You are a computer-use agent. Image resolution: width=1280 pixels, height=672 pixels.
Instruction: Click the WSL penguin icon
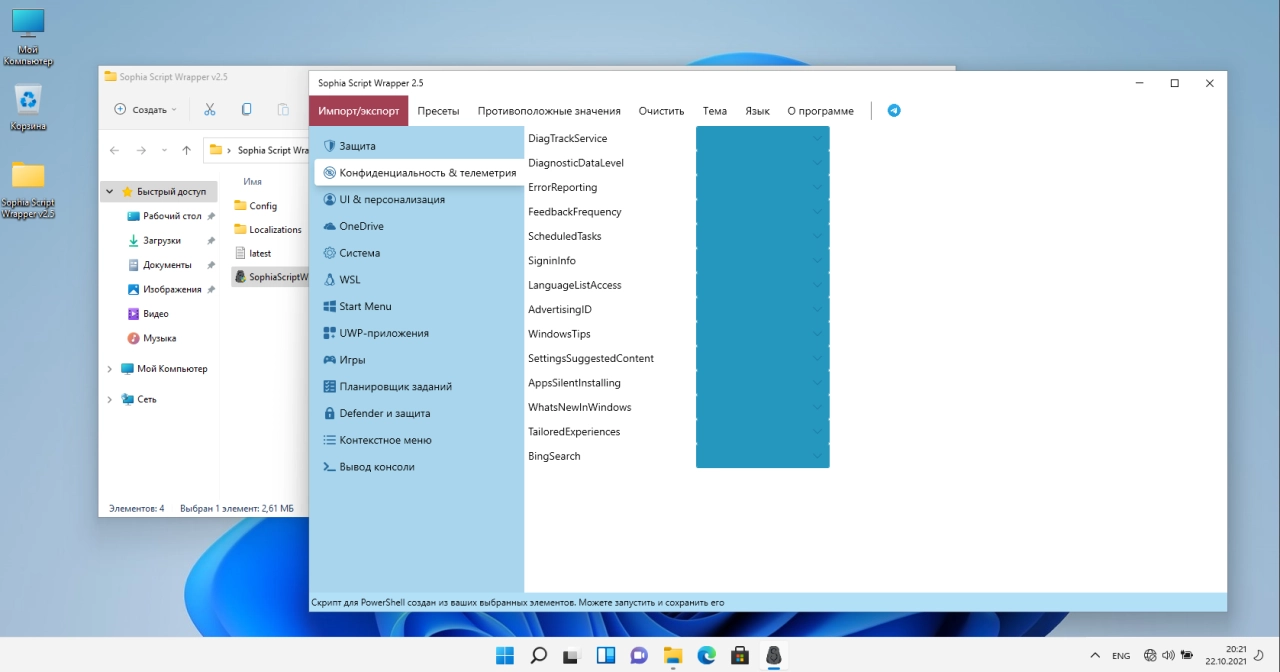(330, 280)
